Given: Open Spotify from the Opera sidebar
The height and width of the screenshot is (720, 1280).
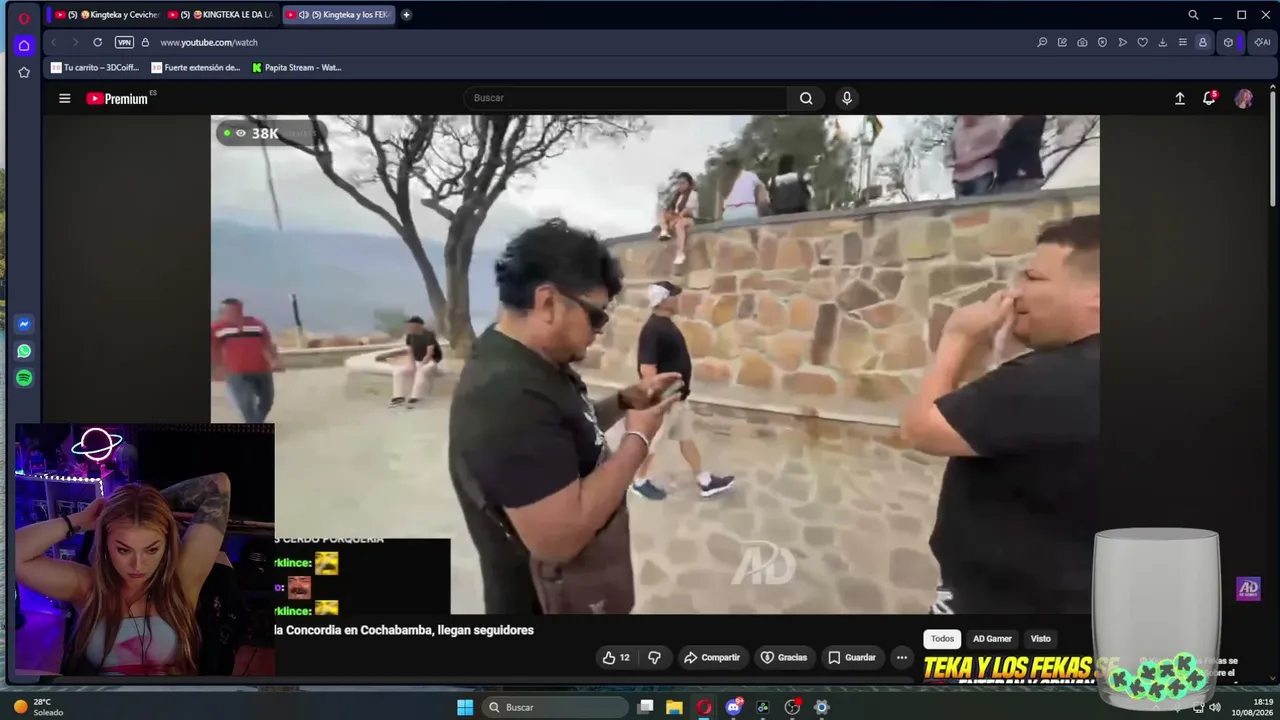Looking at the screenshot, I should (x=24, y=378).
